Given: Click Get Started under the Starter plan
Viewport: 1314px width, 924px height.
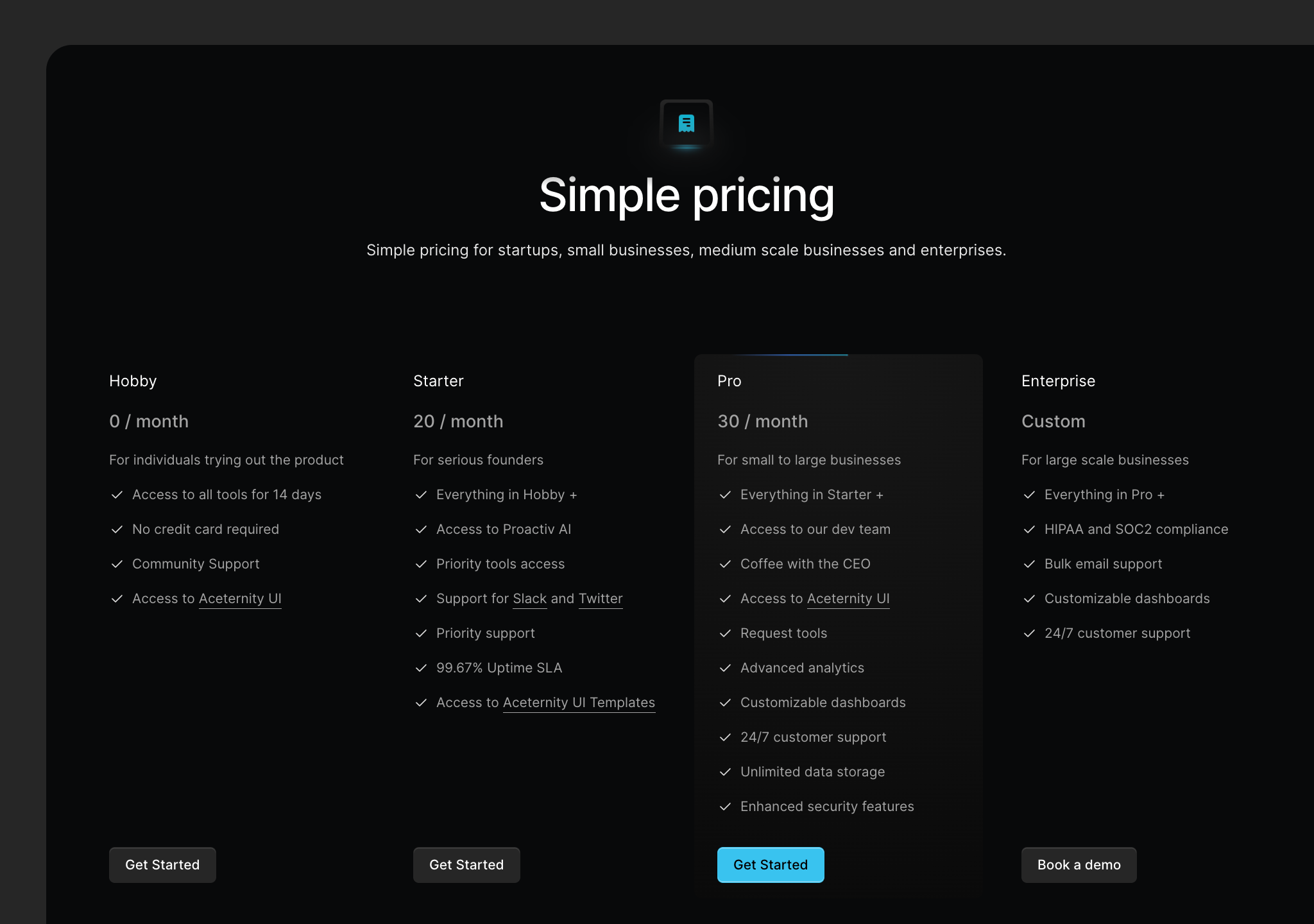Looking at the screenshot, I should pyautogui.click(x=466, y=864).
